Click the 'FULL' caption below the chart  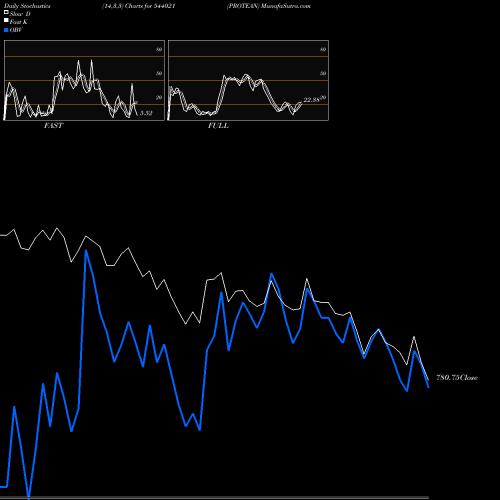pyautogui.click(x=218, y=126)
